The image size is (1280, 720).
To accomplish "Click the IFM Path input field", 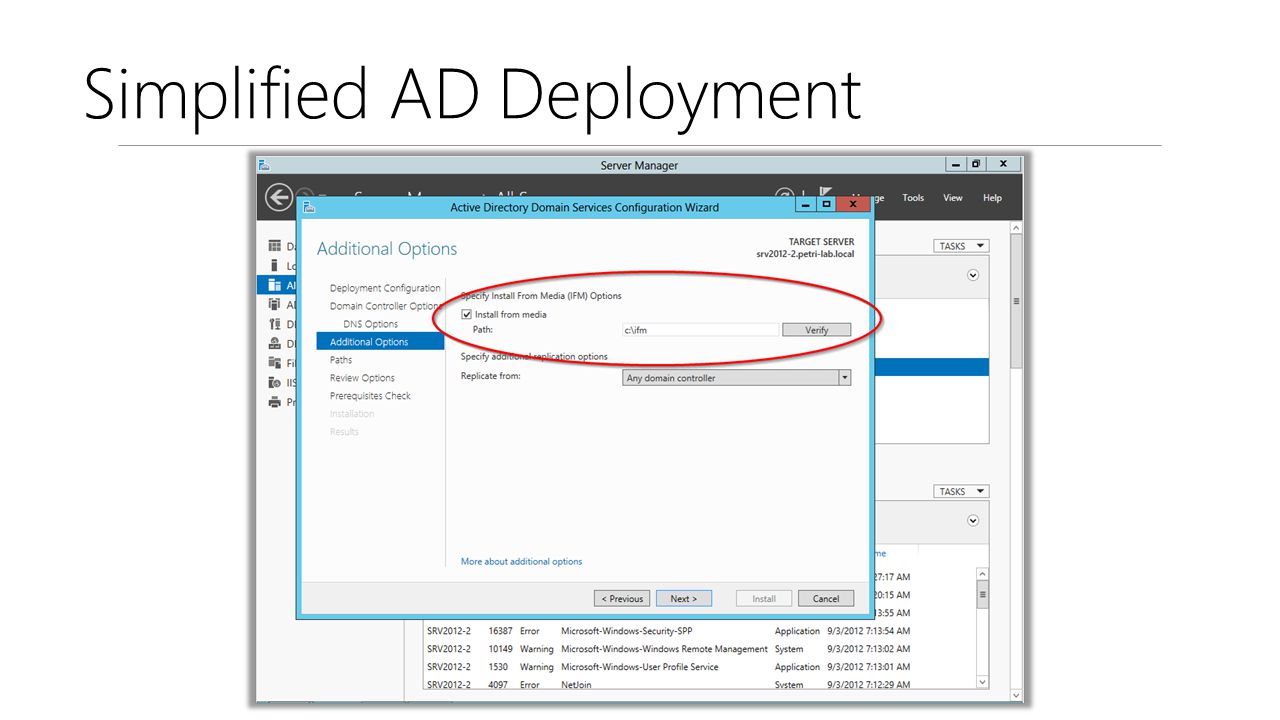I will (x=700, y=330).
